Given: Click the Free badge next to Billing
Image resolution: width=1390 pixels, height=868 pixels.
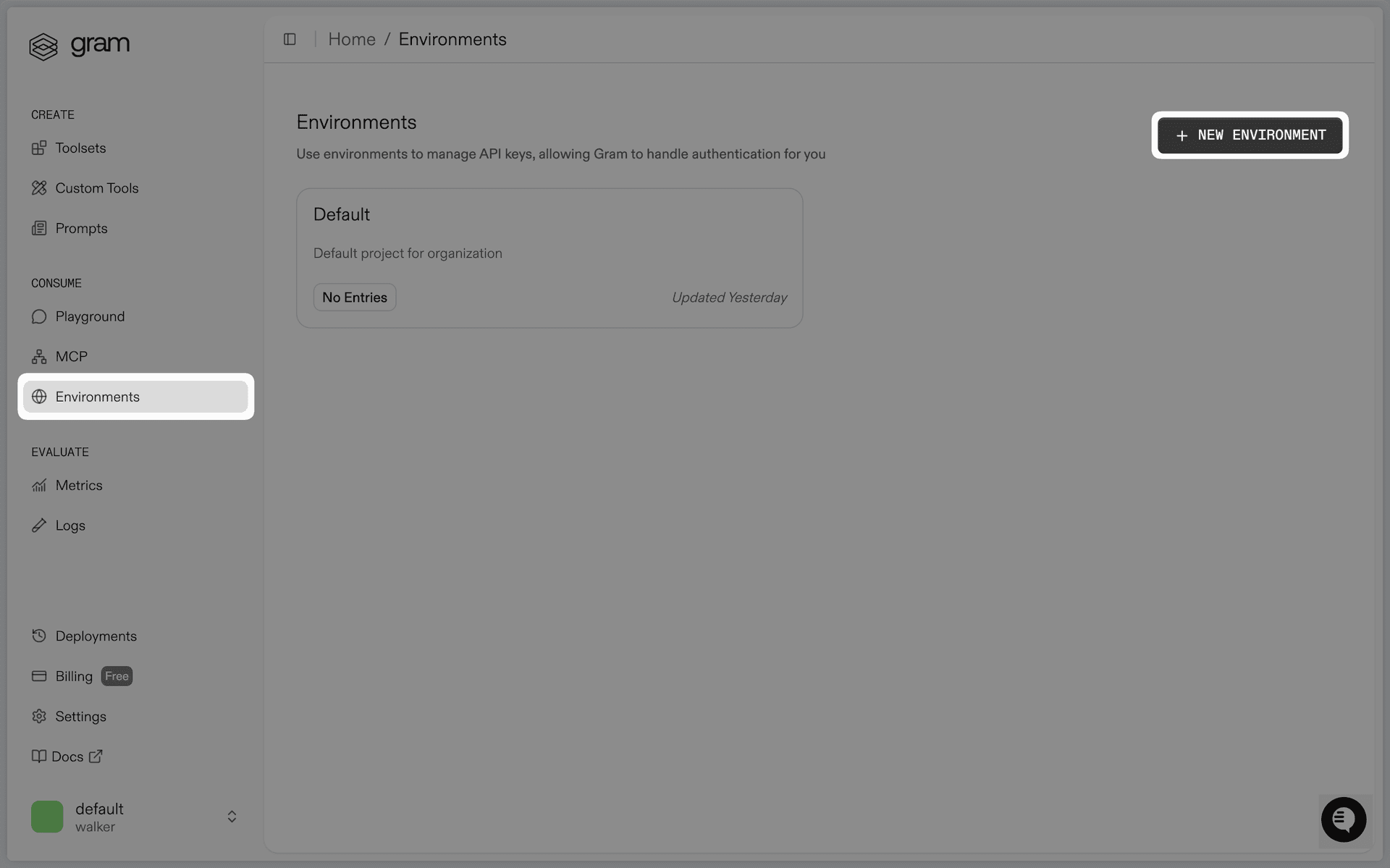Looking at the screenshot, I should (x=117, y=676).
